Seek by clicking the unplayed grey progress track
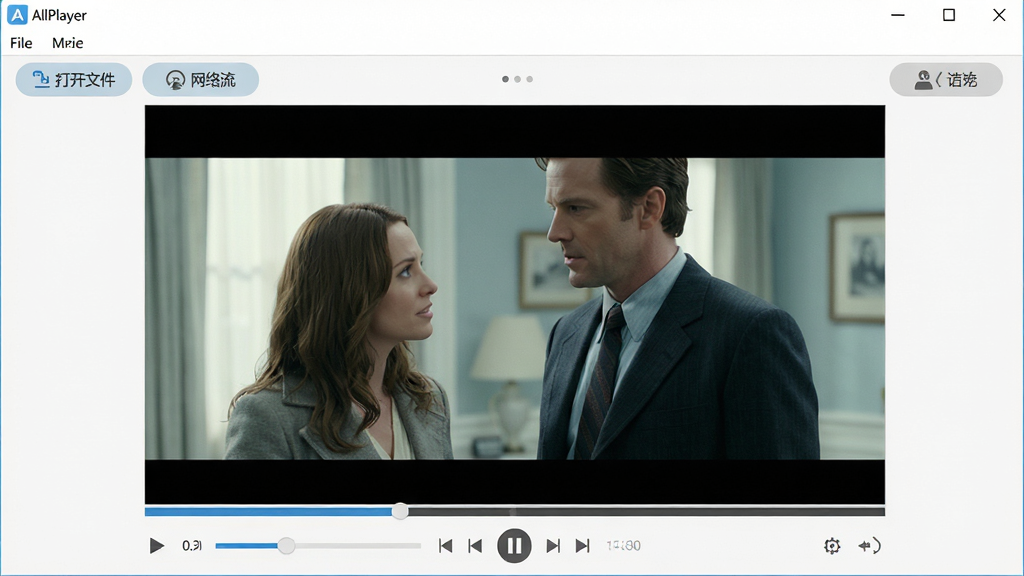Viewport: 1024px width, 576px height. tap(647, 512)
